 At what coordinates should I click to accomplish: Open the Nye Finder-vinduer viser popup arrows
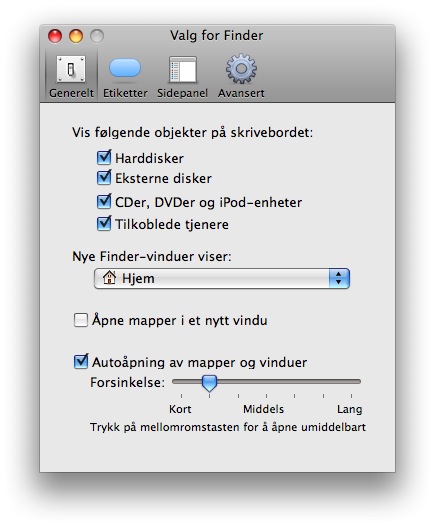pyautogui.click(x=339, y=278)
